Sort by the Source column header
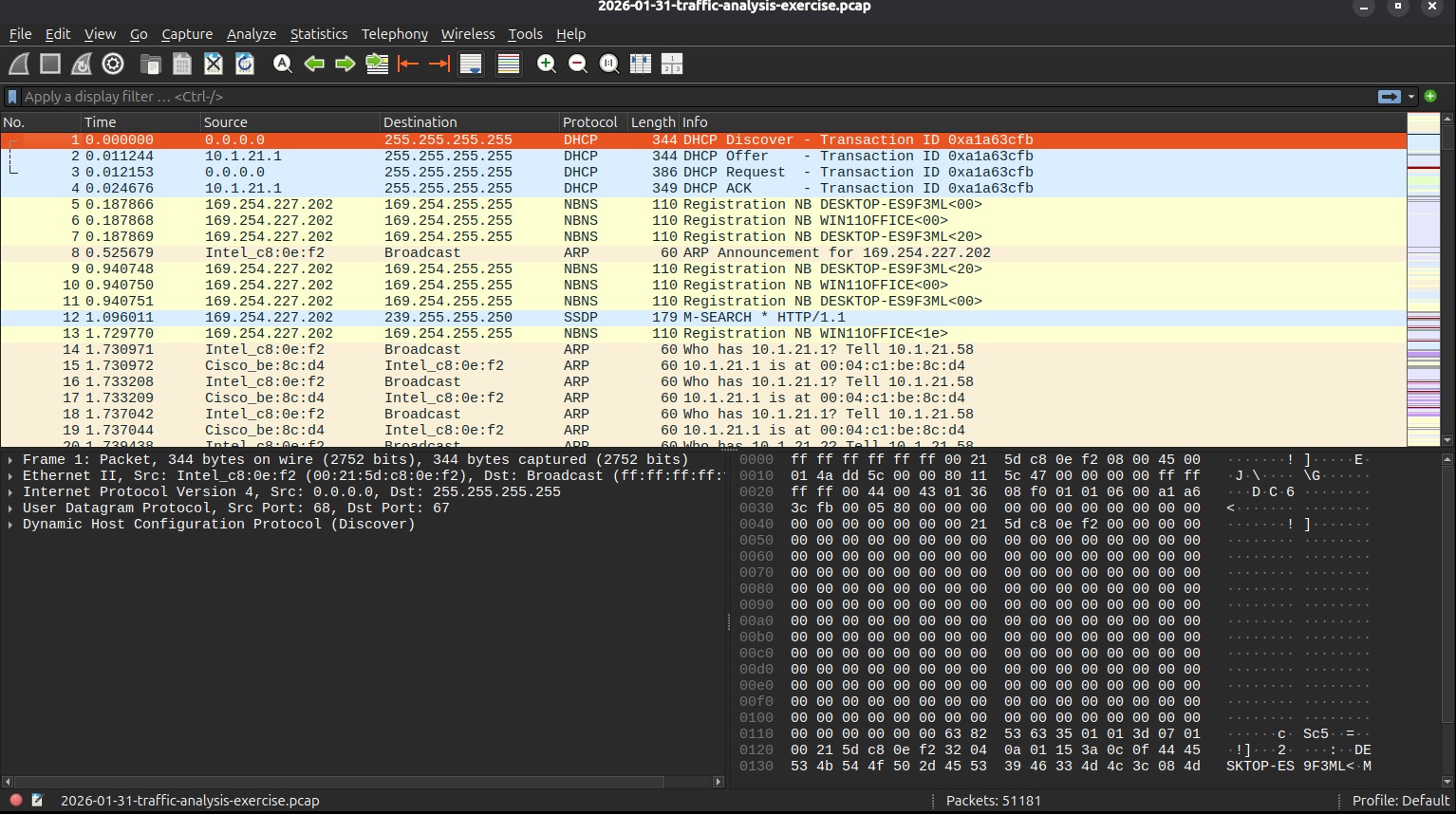Viewport: 1456px width, 814px height. [x=290, y=122]
